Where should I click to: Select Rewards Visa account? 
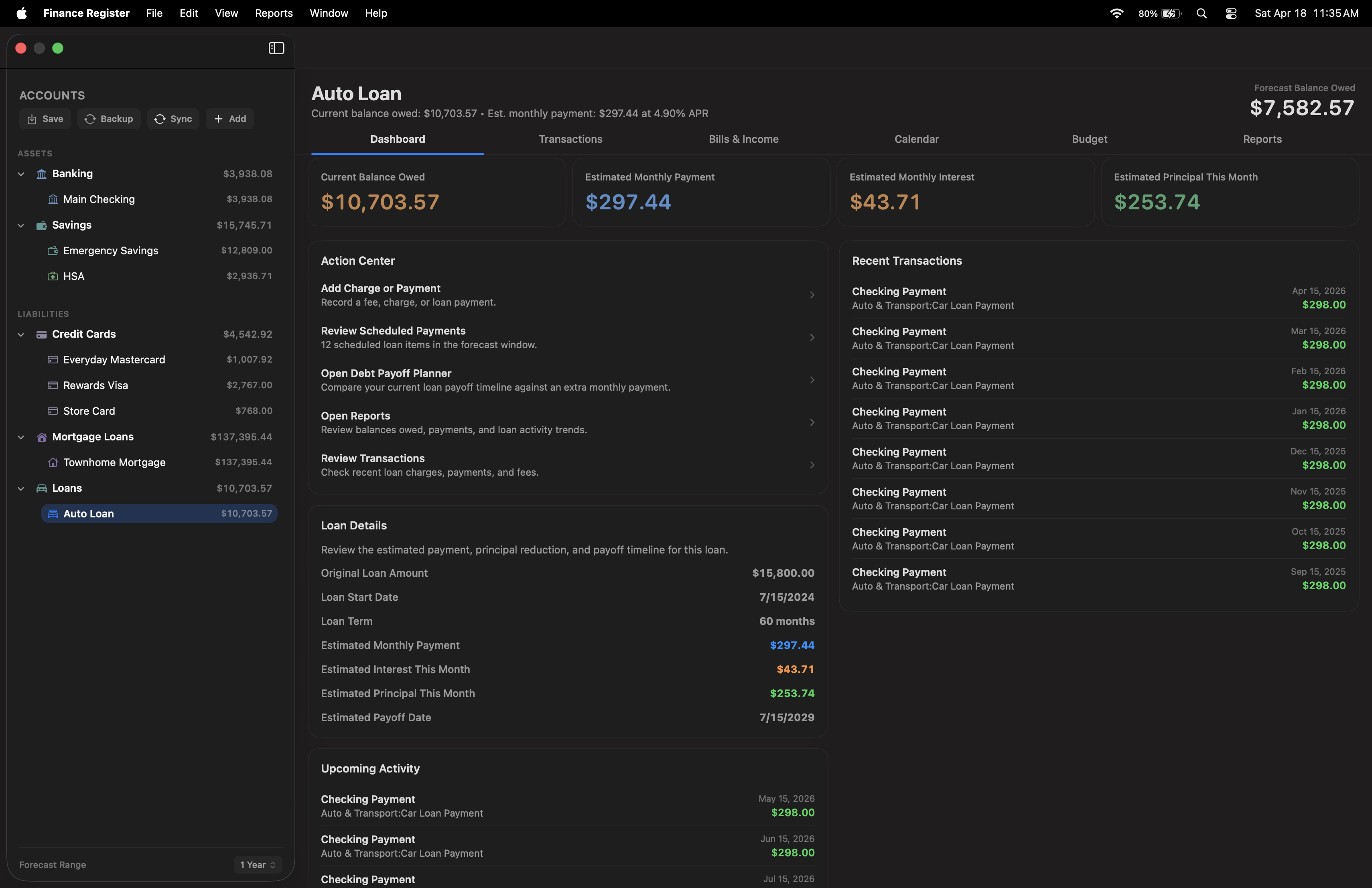click(x=159, y=385)
